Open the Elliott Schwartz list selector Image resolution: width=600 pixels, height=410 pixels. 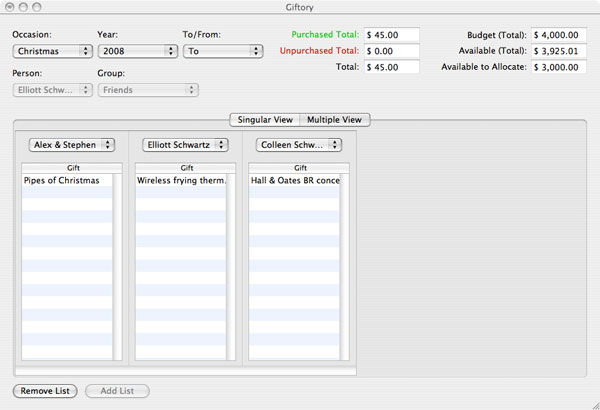[x=185, y=145]
